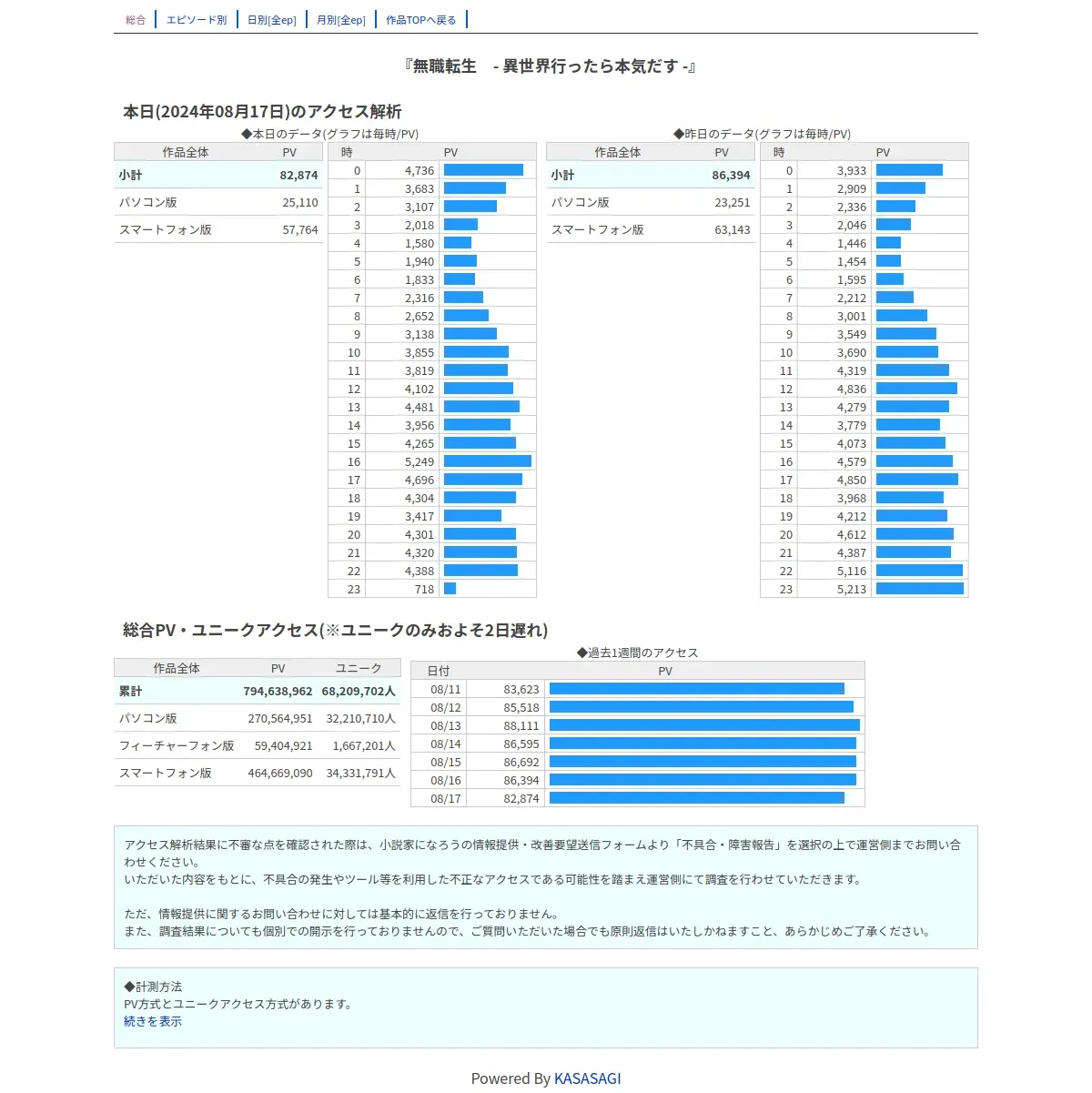The height and width of the screenshot is (1093, 1092).
Task: Click yesterday's hour 4 PV value 1,446
Action: [852, 243]
